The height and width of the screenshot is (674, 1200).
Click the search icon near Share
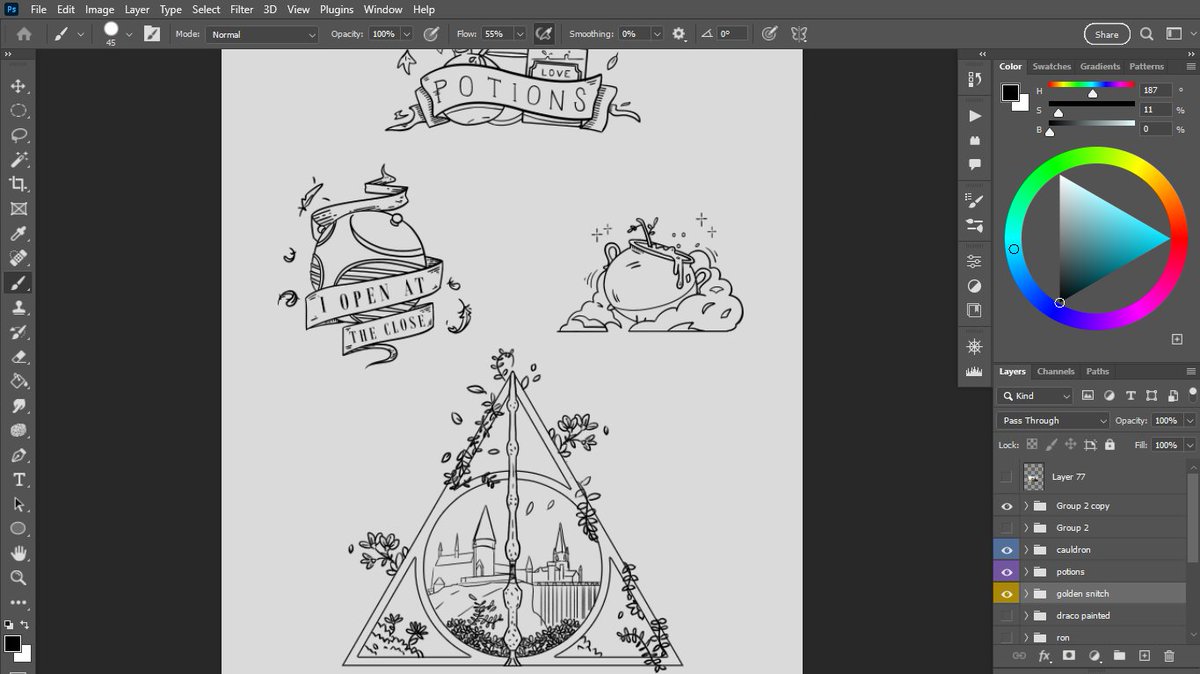pos(1147,34)
